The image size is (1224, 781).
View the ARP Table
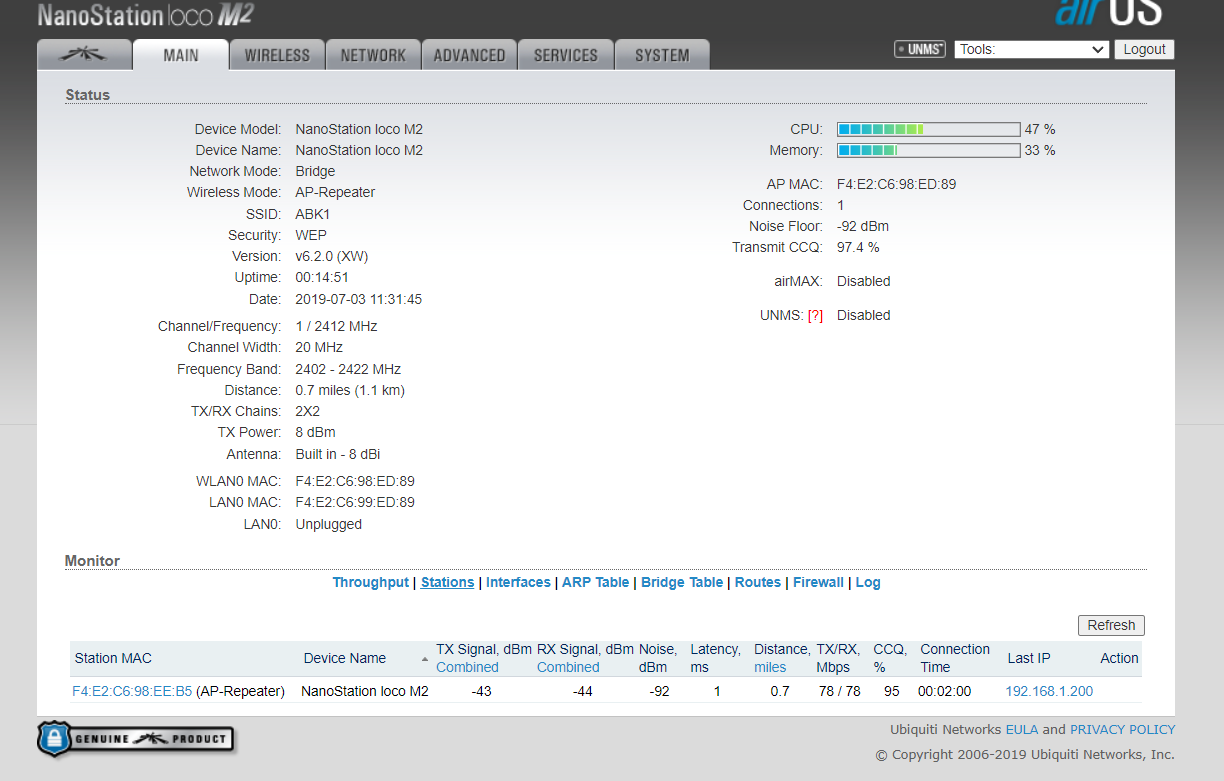click(596, 582)
